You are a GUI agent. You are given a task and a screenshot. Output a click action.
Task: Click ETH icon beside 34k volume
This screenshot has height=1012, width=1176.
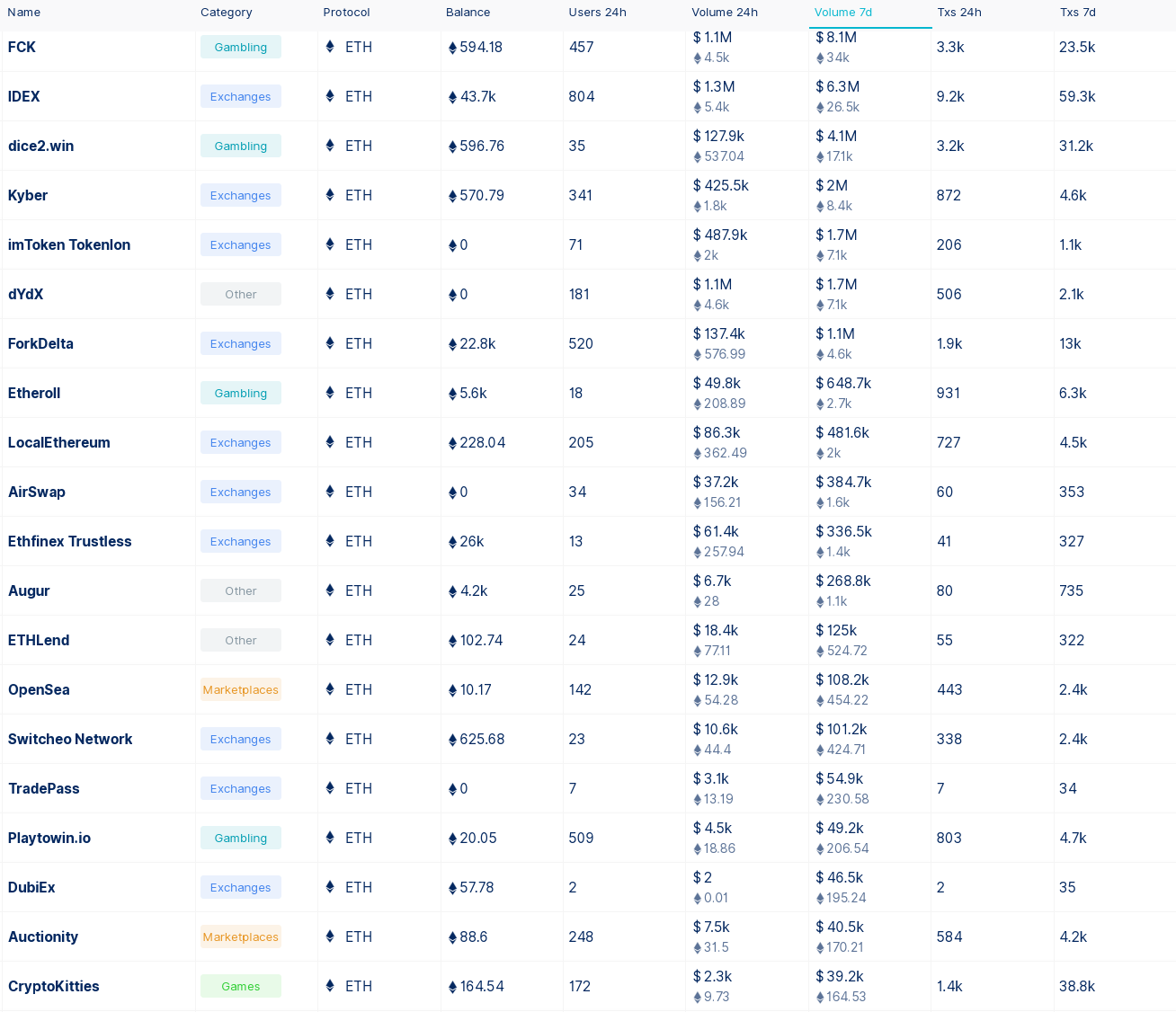(820, 58)
